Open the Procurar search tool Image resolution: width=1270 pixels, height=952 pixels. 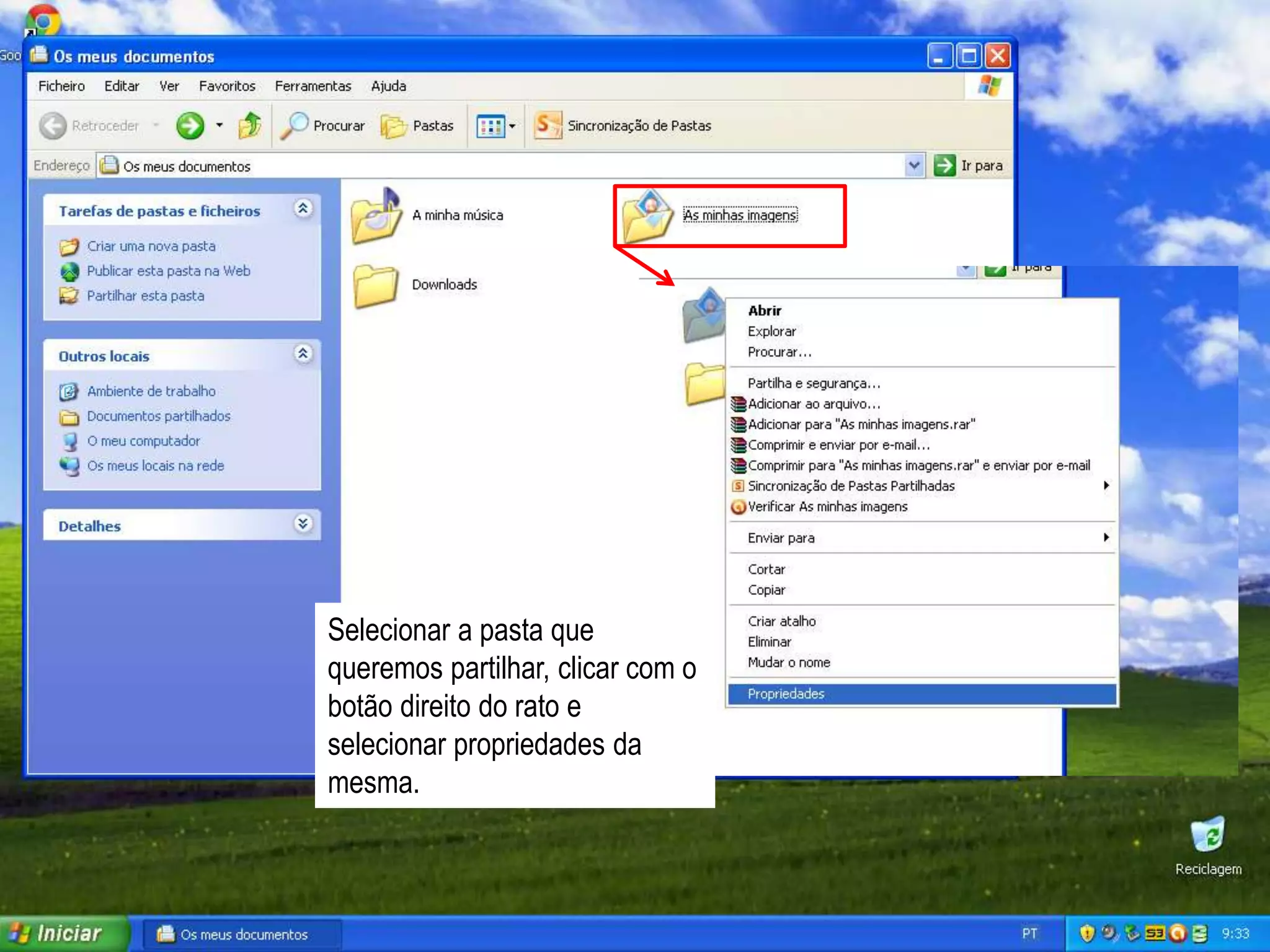tap(322, 126)
